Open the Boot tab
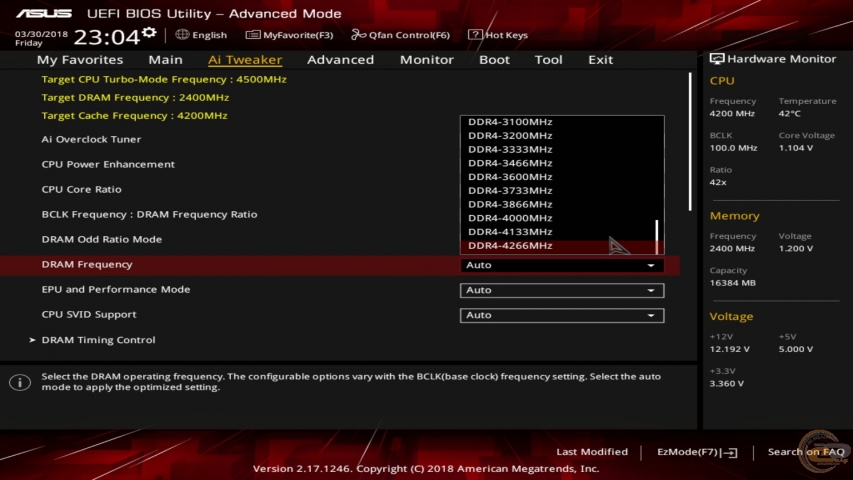 click(494, 60)
